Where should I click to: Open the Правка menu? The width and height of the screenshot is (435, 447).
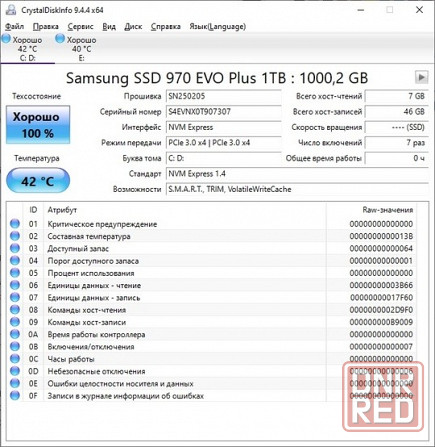(x=46, y=26)
